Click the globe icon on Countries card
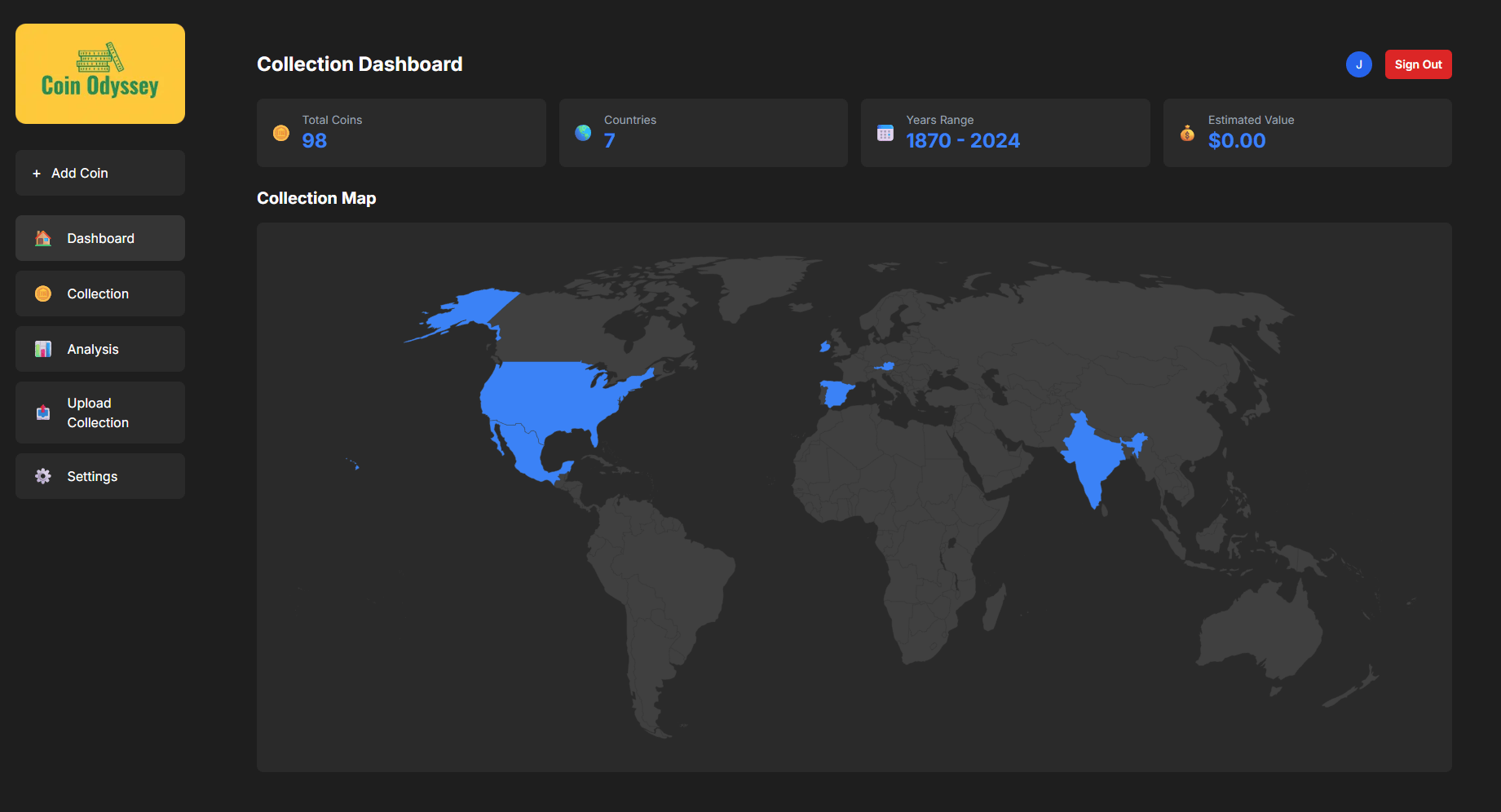Image resolution: width=1501 pixels, height=812 pixels. pos(583,132)
